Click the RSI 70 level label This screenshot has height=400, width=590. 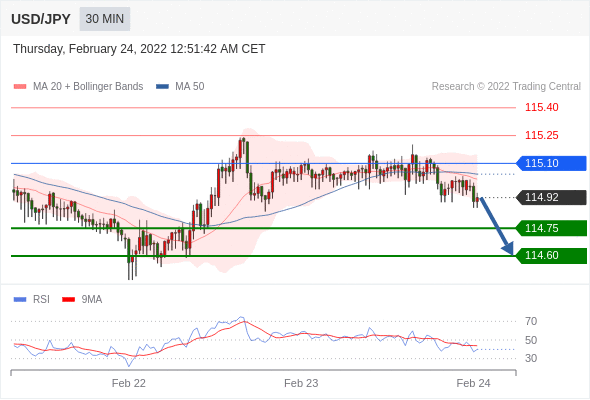point(531,321)
